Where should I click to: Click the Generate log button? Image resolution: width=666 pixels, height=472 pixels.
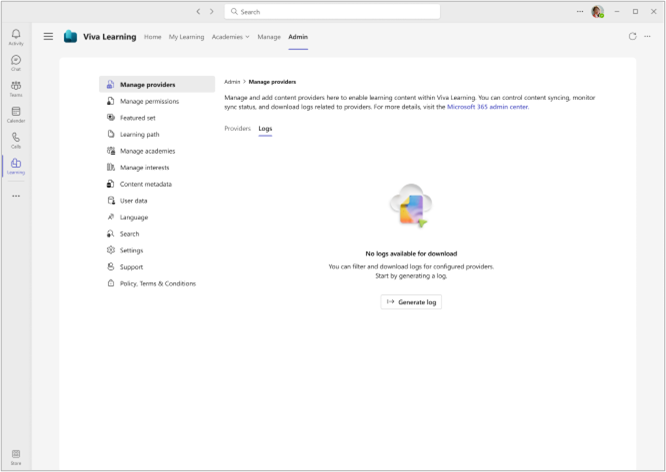click(x=411, y=302)
